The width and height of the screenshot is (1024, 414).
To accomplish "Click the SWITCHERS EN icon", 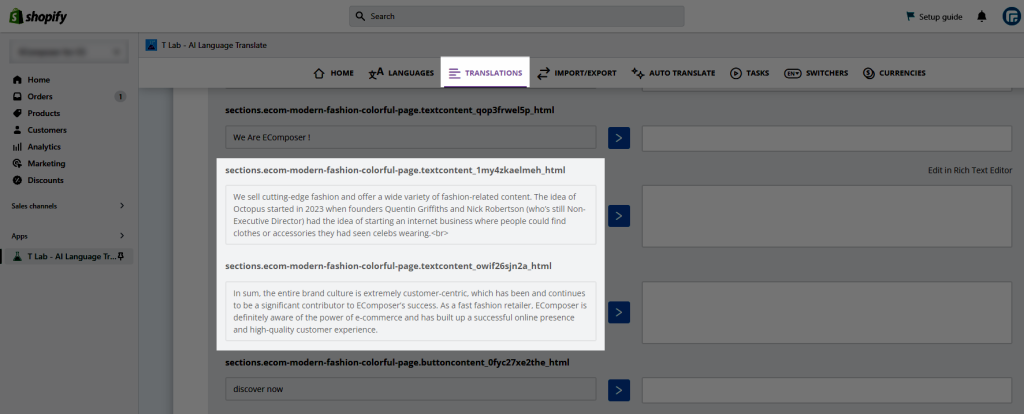I will 793,73.
